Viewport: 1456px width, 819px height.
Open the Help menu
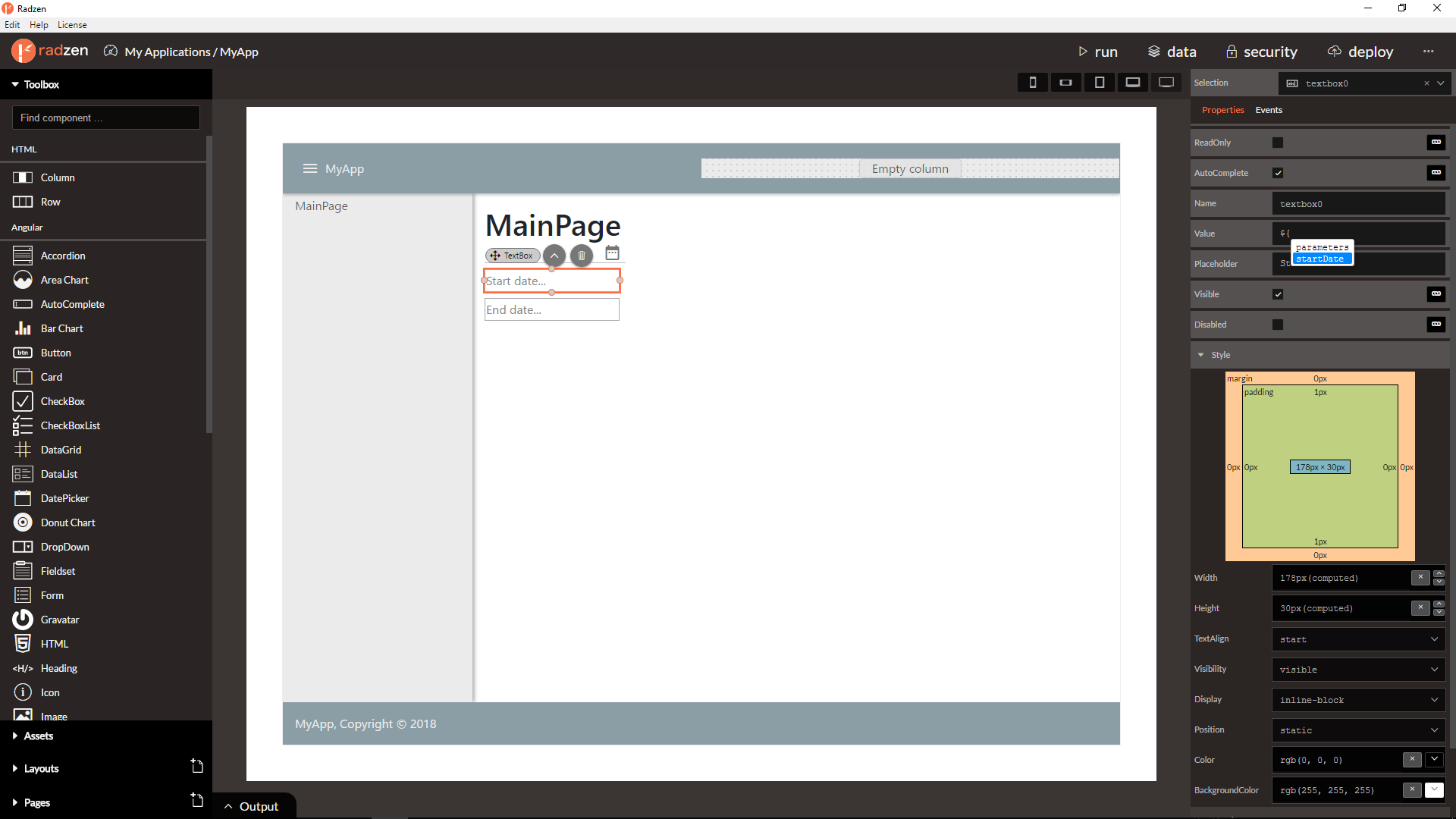[39, 25]
